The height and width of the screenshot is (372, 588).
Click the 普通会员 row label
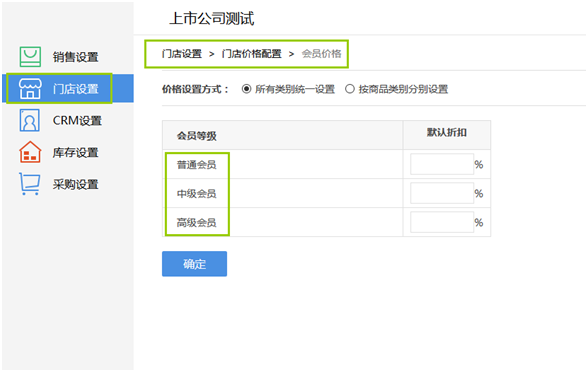196,164
